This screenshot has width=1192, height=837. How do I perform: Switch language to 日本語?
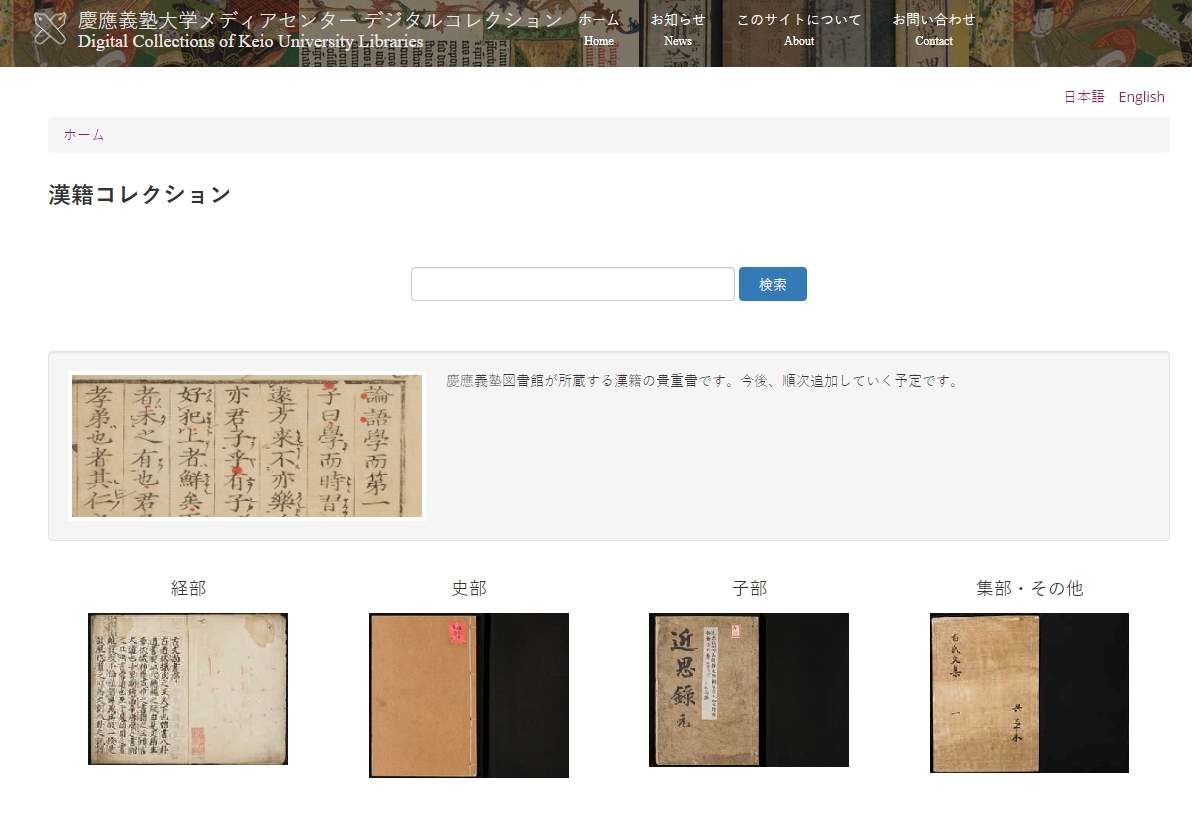click(x=1084, y=97)
